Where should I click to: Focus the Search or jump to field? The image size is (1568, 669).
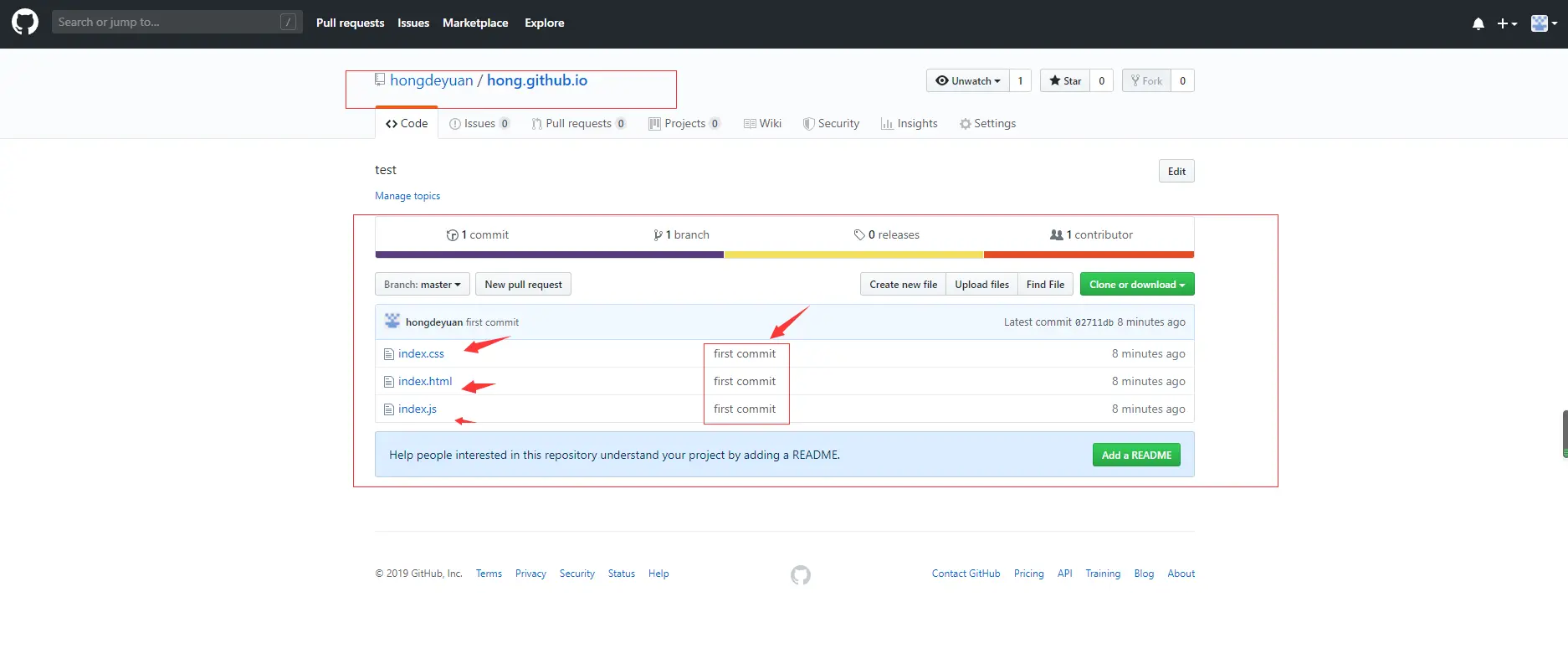pyautogui.click(x=177, y=23)
